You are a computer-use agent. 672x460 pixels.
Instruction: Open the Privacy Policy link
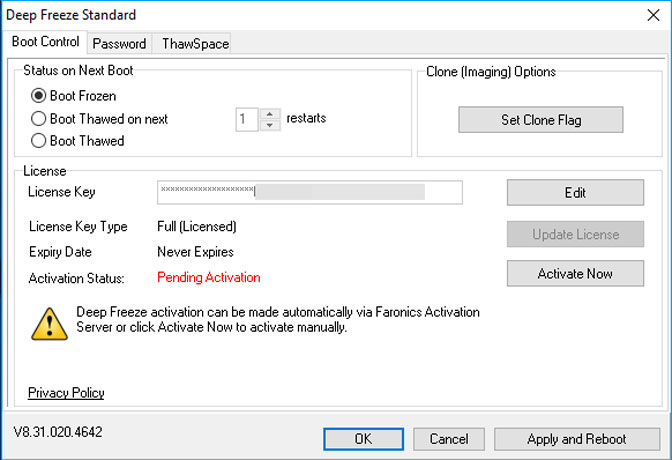click(66, 393)
